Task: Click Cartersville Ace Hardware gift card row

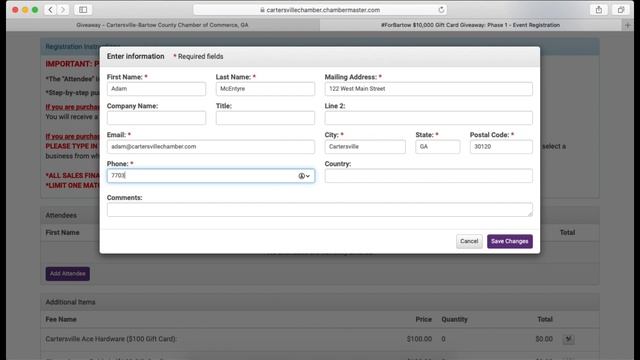Action: point(320,339)
